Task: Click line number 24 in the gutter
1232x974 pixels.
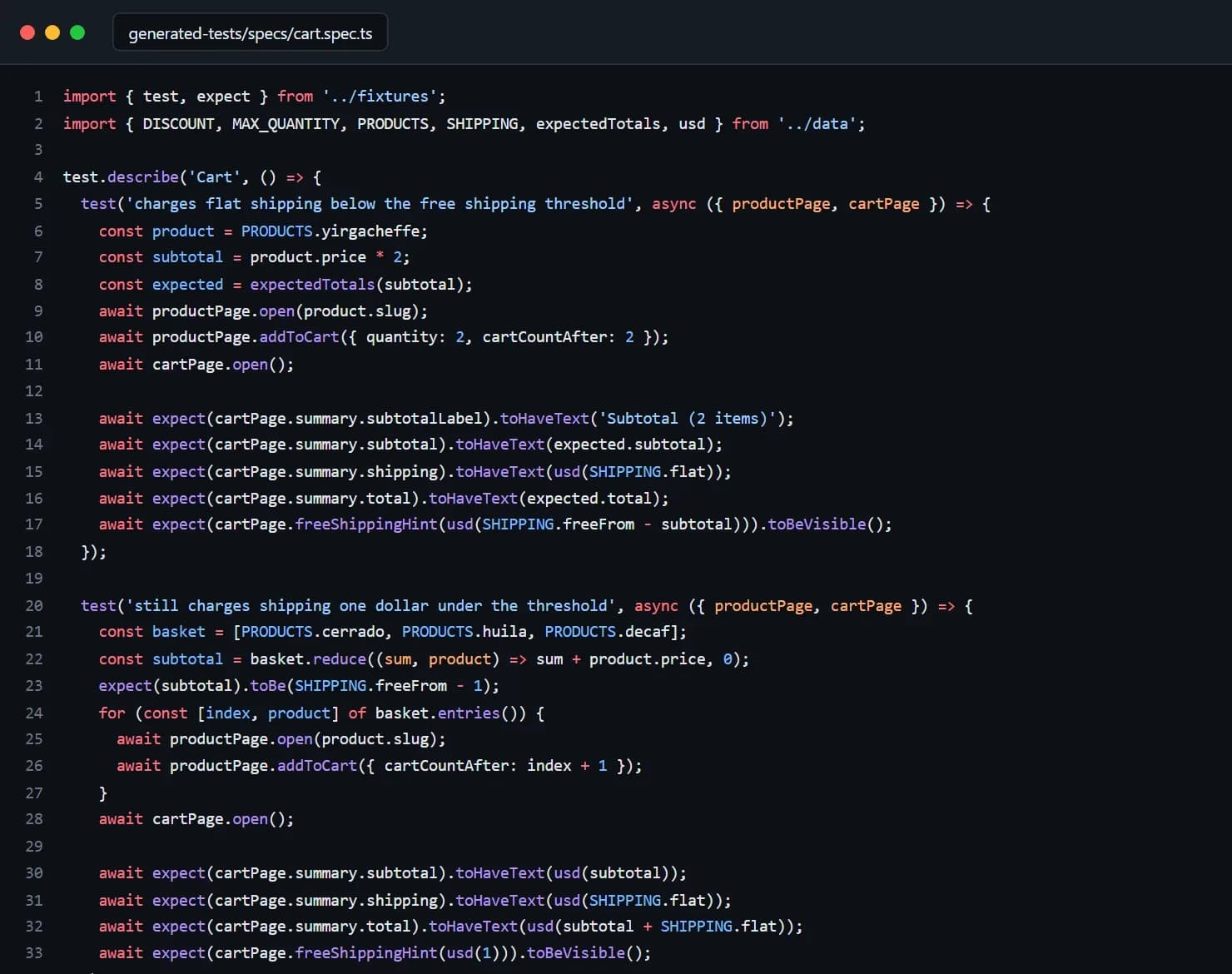Action: [x=34, y=713]
